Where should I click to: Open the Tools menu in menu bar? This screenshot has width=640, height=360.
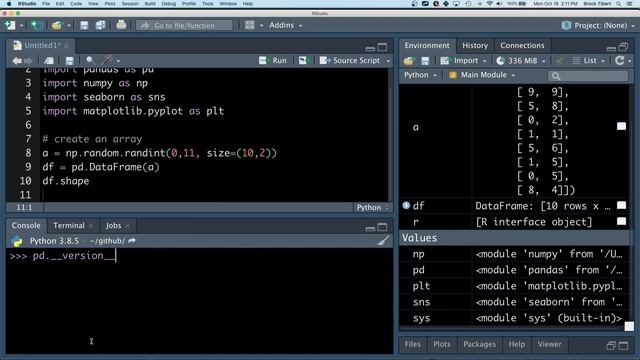tap(208, 4)
